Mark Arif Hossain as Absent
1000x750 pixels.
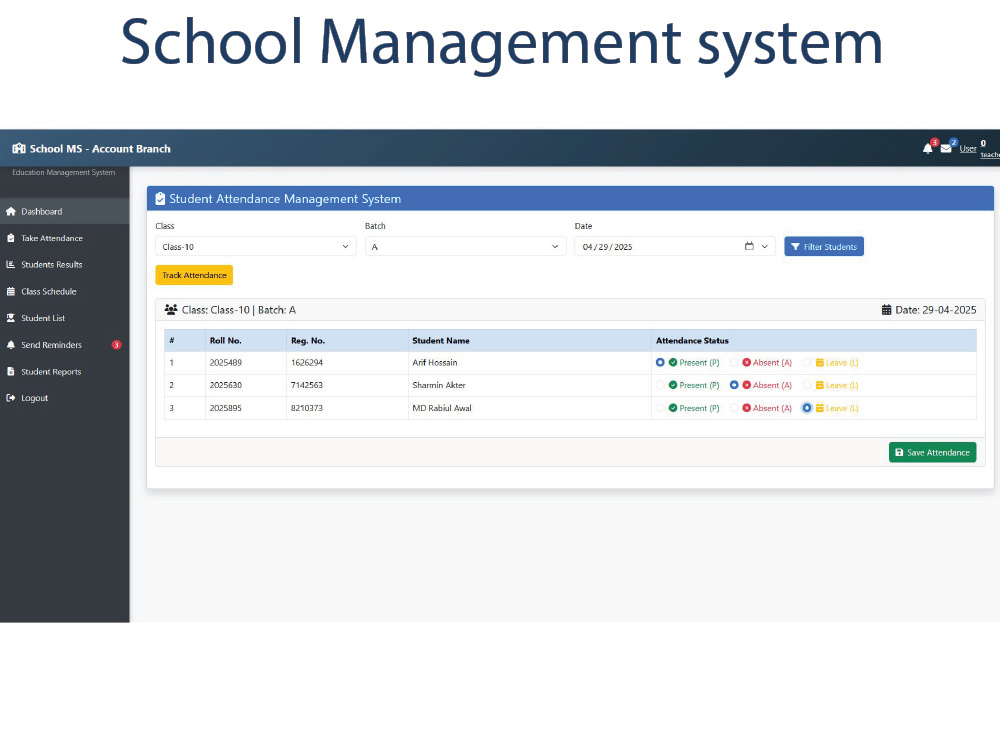[x=734, y=362]
